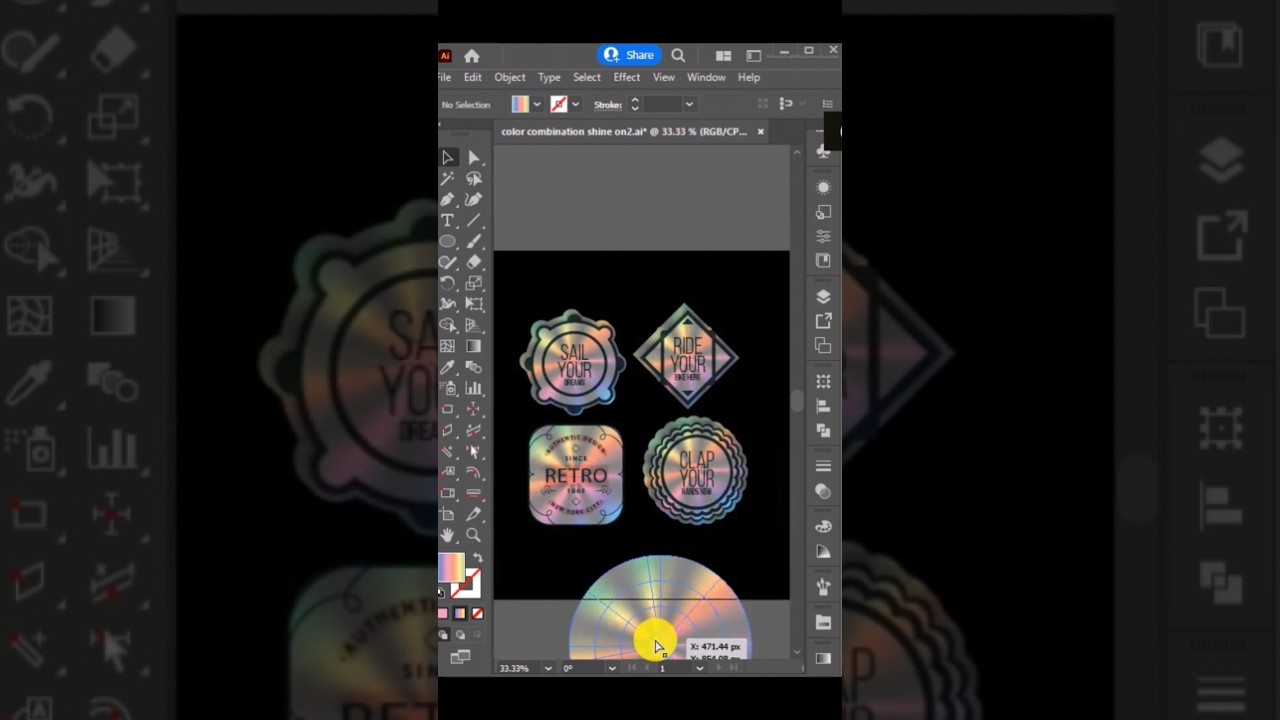Reset to default fill and stroke
The image size is (1280, 720).
point(441,592)
